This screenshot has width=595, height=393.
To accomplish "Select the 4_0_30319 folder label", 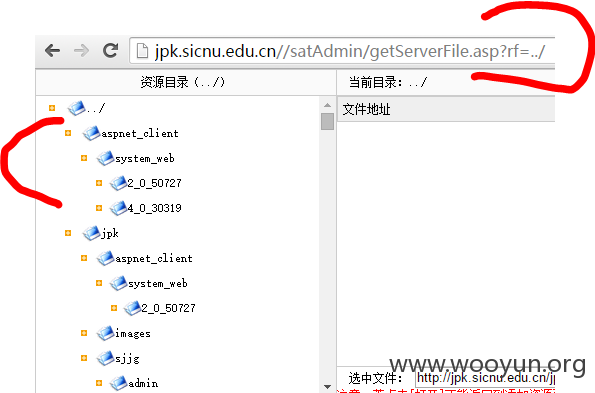I will click(x=154, y=208).
